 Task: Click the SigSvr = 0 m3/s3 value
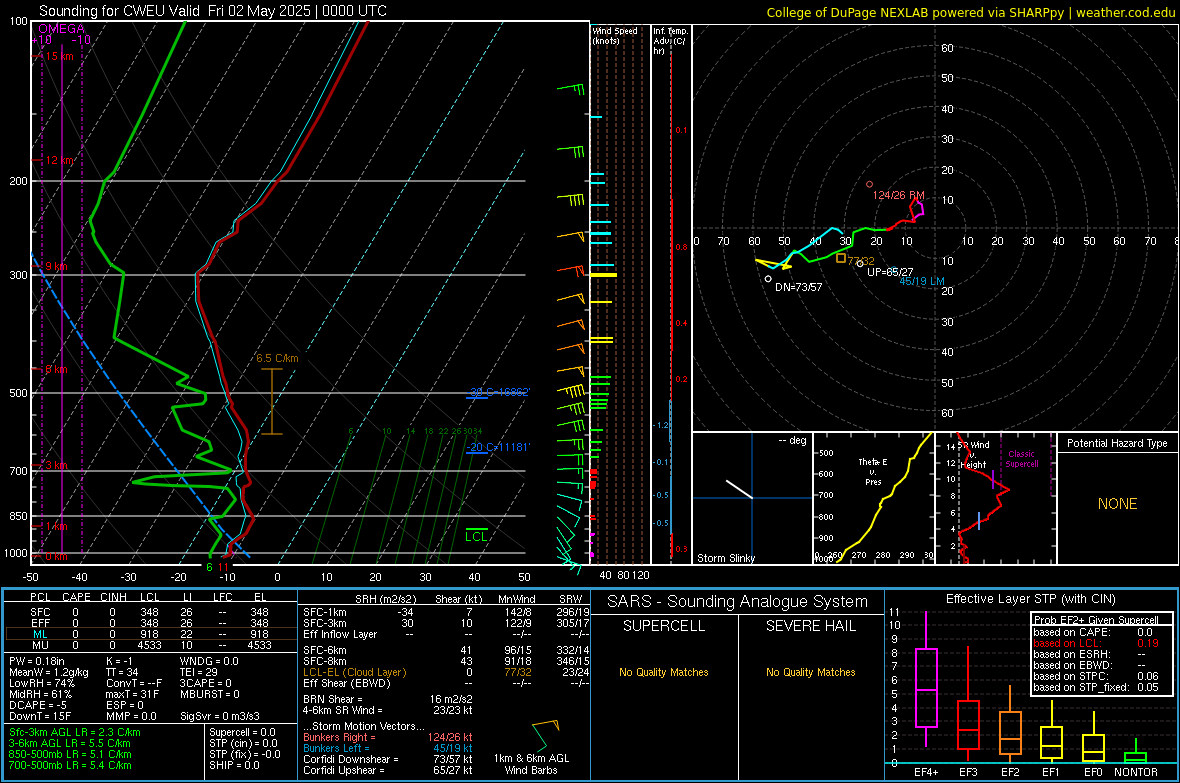tap(220, 716)
